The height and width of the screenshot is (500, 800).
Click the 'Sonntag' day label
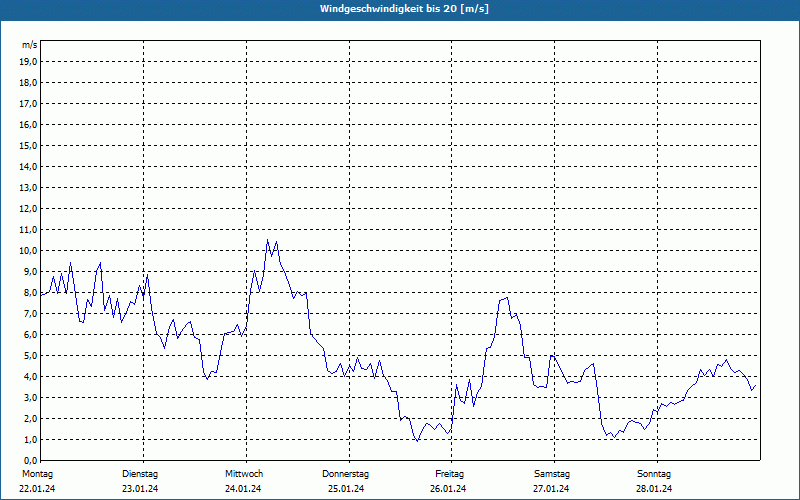pos(654,474)
